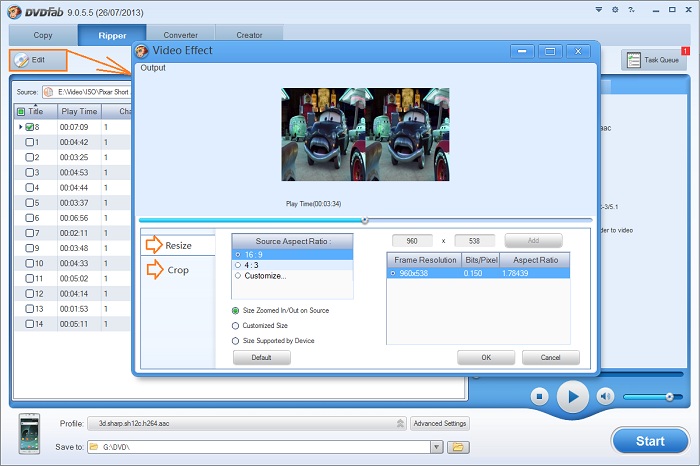The height and width of the screenshot is (466, 700).
Task: Confirm with the OK button
Action: [x=486, y=358]
